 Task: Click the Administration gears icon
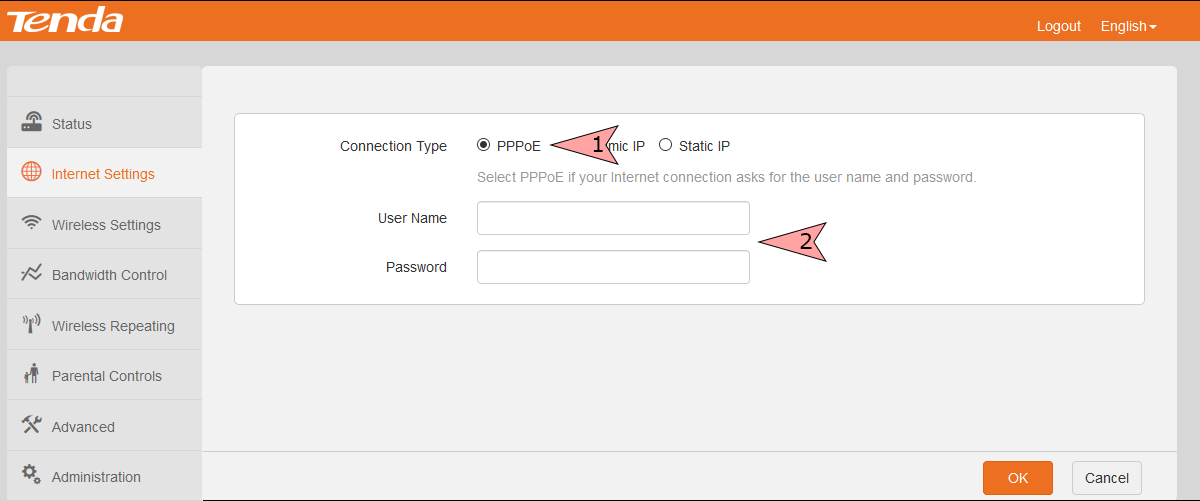32,475
